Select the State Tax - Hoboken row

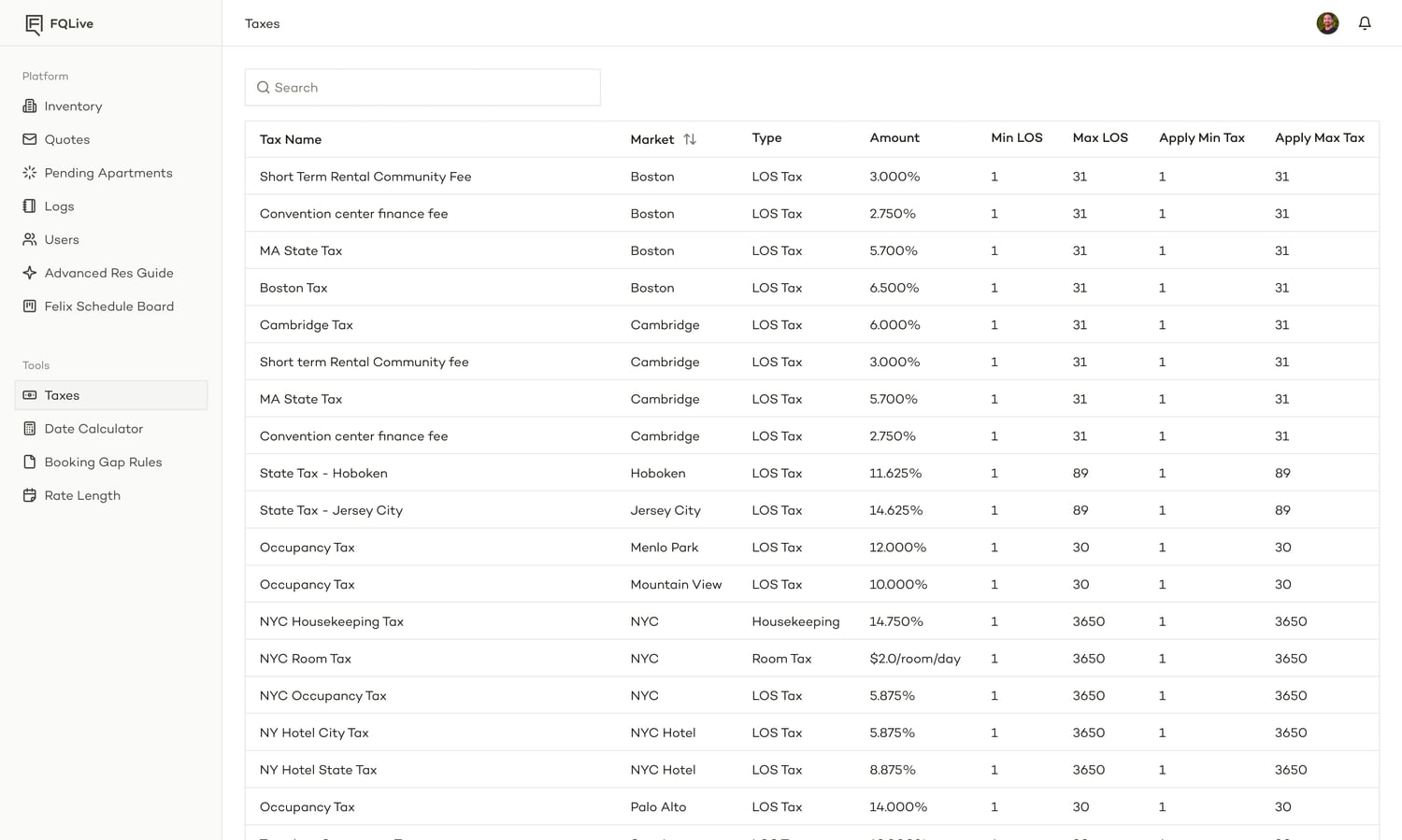tap(811, 473)
